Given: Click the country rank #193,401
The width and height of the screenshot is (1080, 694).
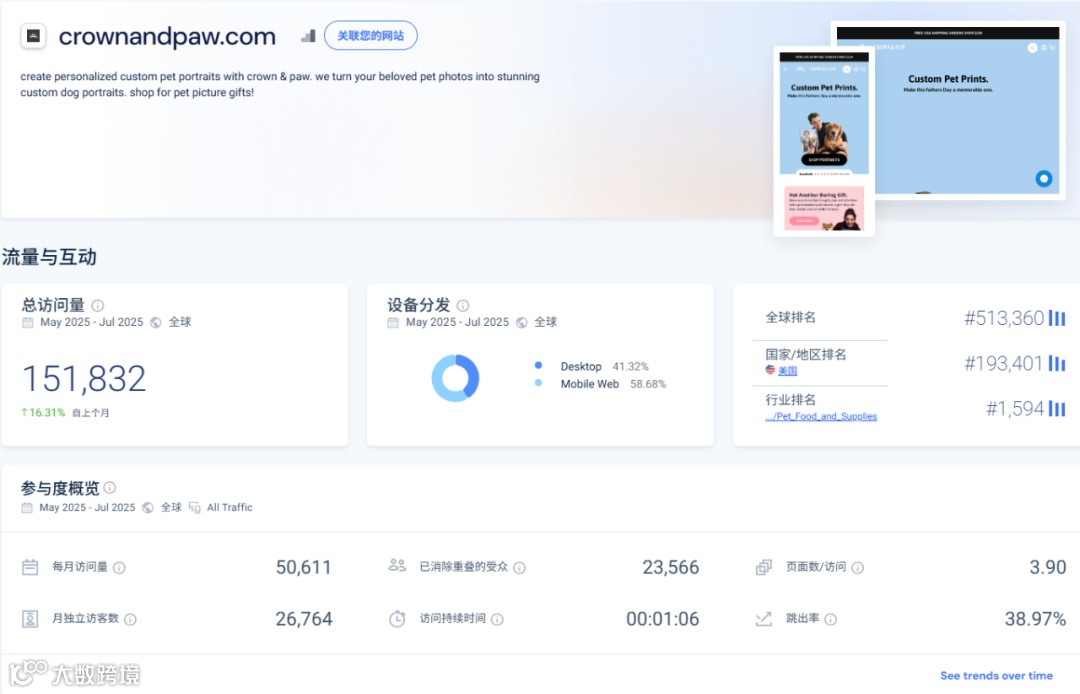Looking at the screenshot, I should click(x=1004, y=364).
